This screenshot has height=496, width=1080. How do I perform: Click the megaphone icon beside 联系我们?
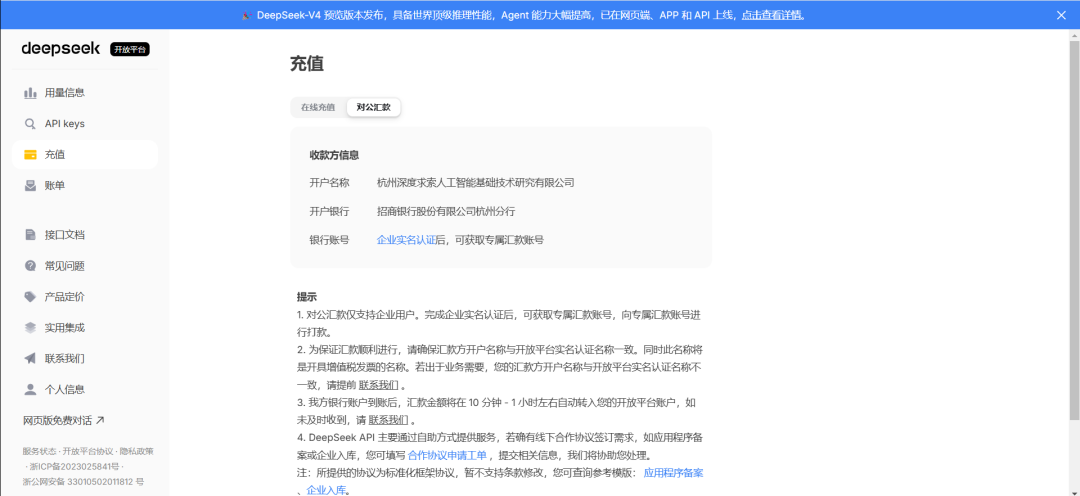tap(30, 359)
